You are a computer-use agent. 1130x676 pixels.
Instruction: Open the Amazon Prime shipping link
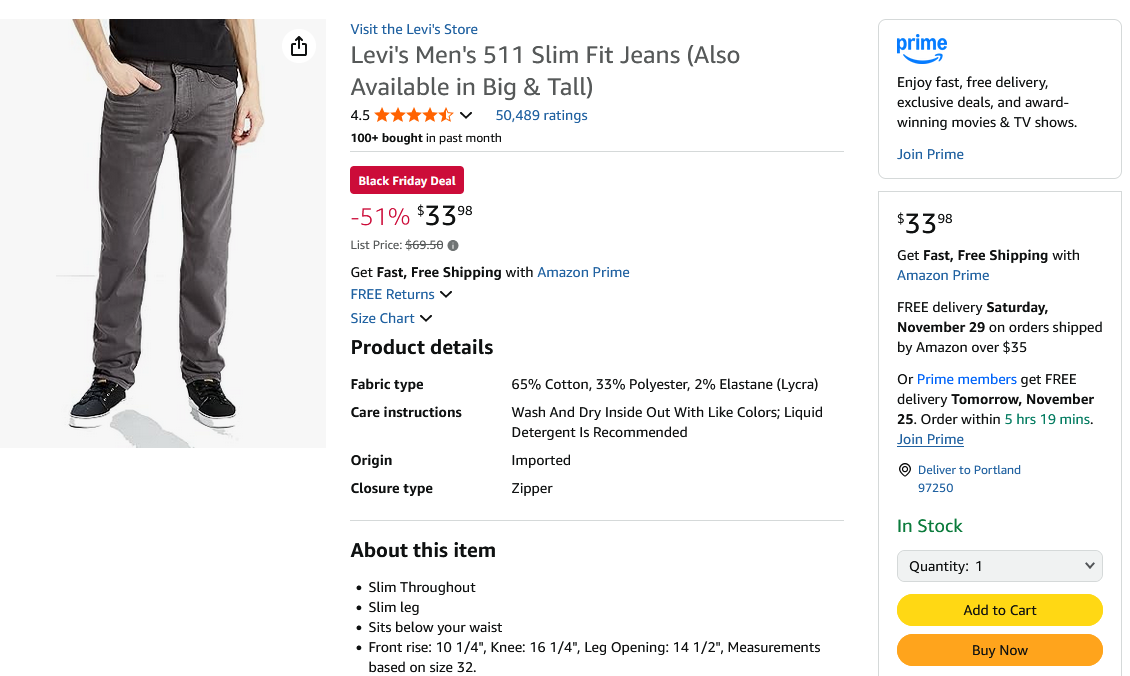pyautogui.click(x=583, y=271)
